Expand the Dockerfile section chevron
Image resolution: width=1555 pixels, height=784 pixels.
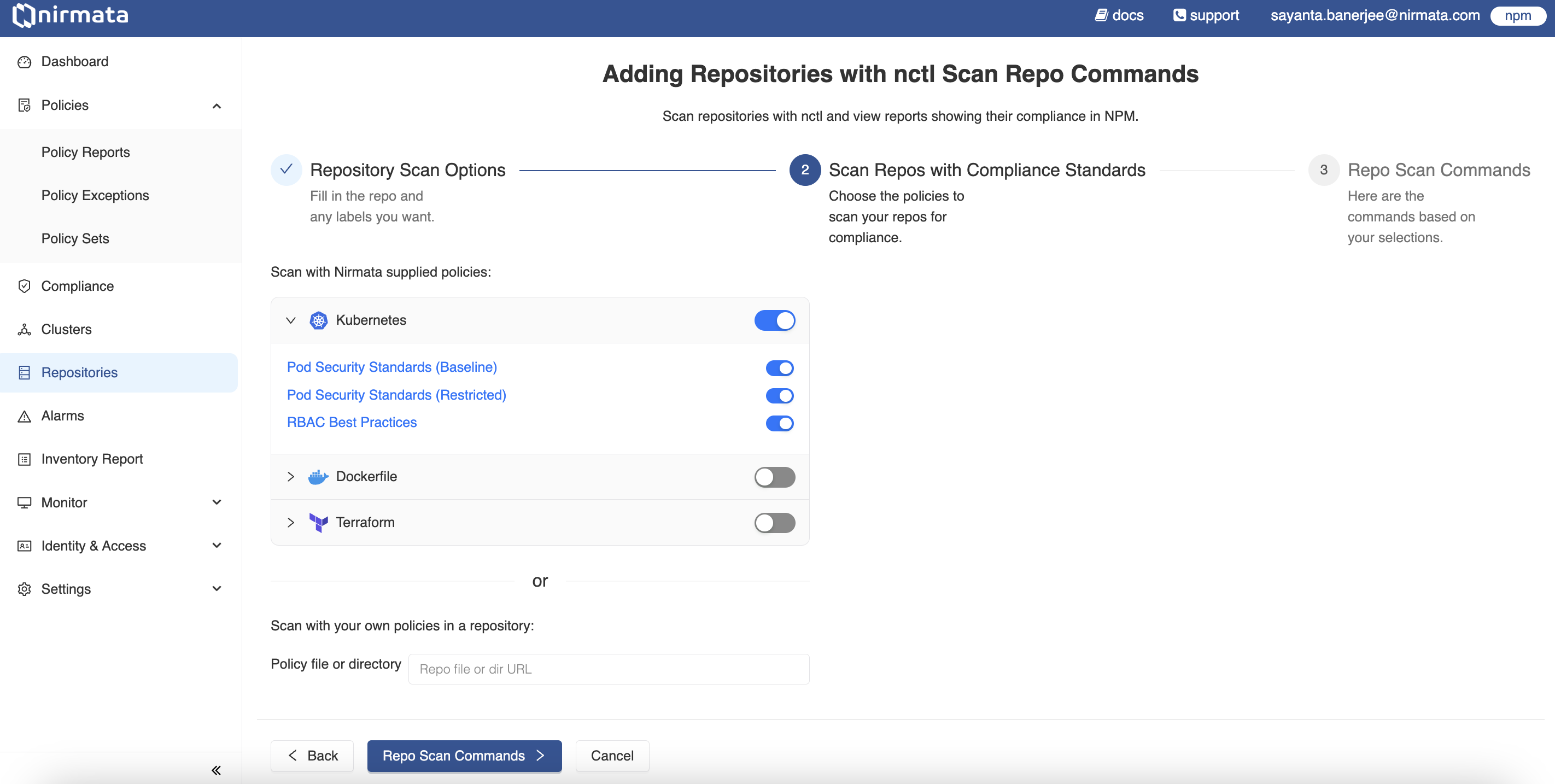pos(290,477)
